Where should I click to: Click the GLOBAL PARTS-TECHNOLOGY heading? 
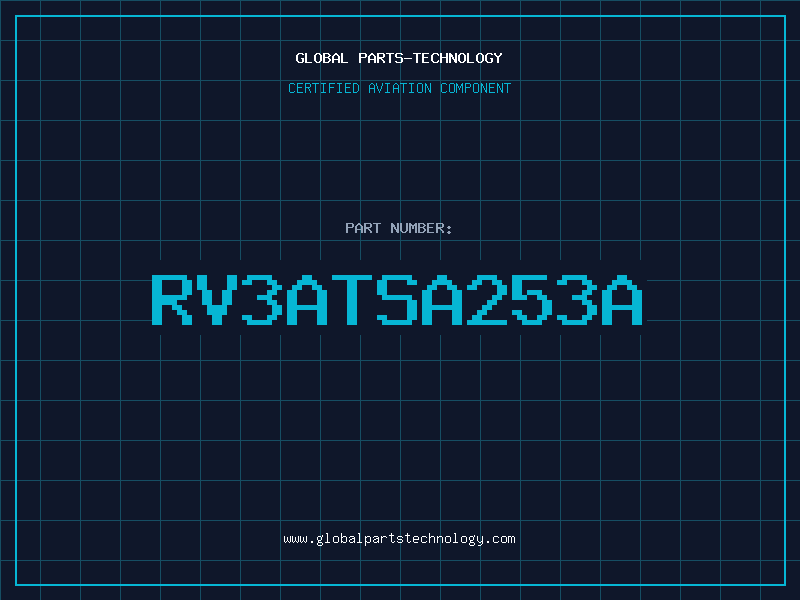(399, 58)
